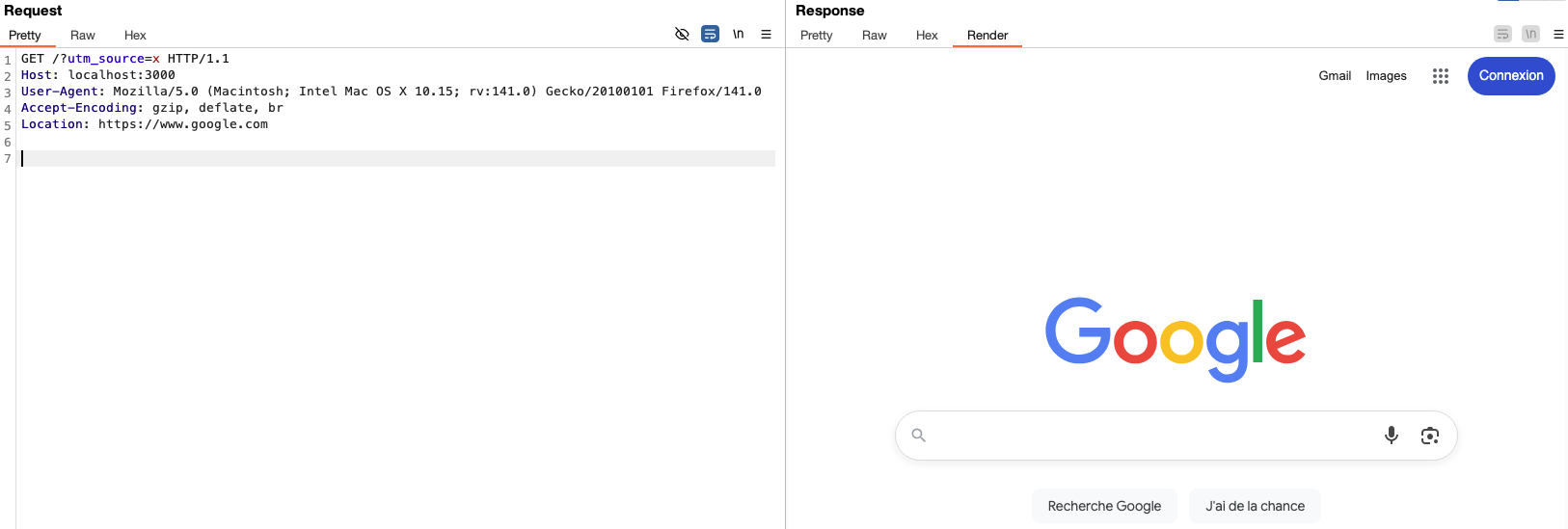Toggle hide non-printable characters eye icon in Request
1568x529 pixels.
coord(682,34)
